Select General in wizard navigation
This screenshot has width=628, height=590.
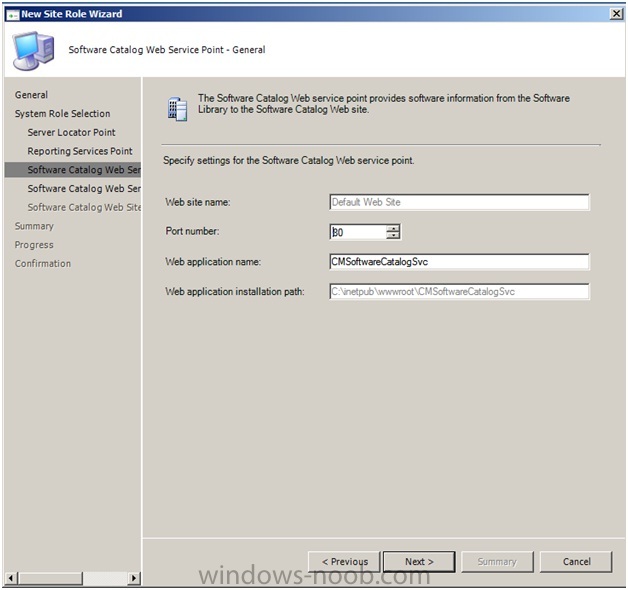31,95
